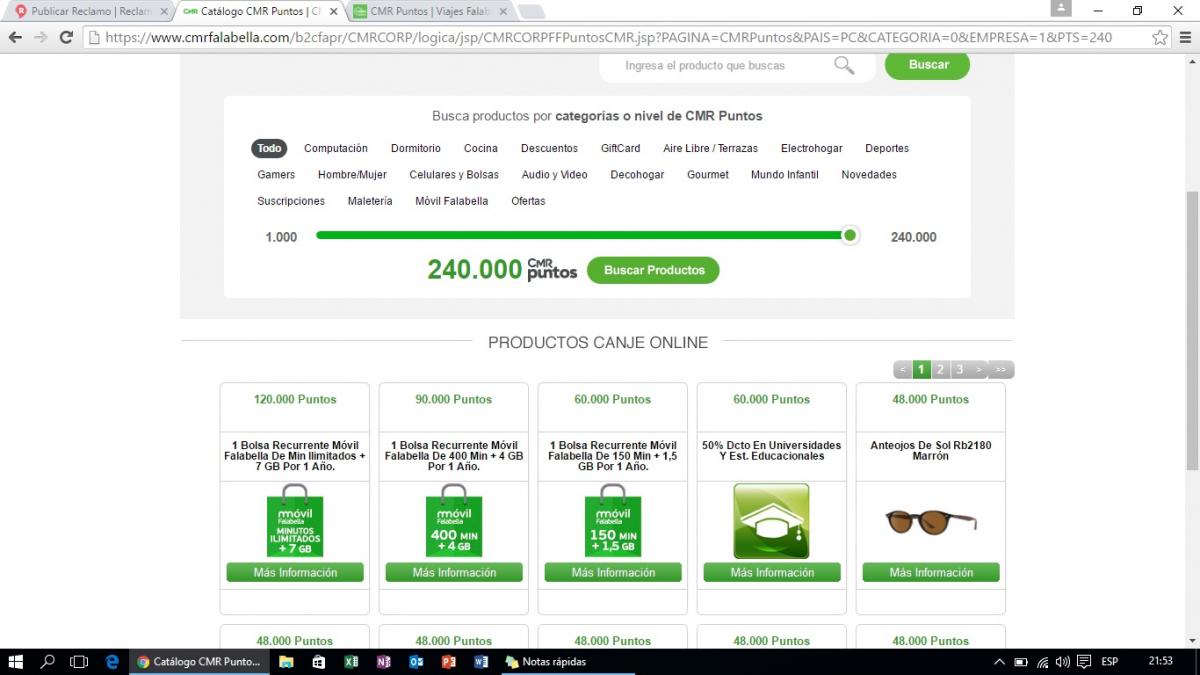Click the volume icon in the system tray
This screenshot has width=1200, height=675.
(1062, 661)
